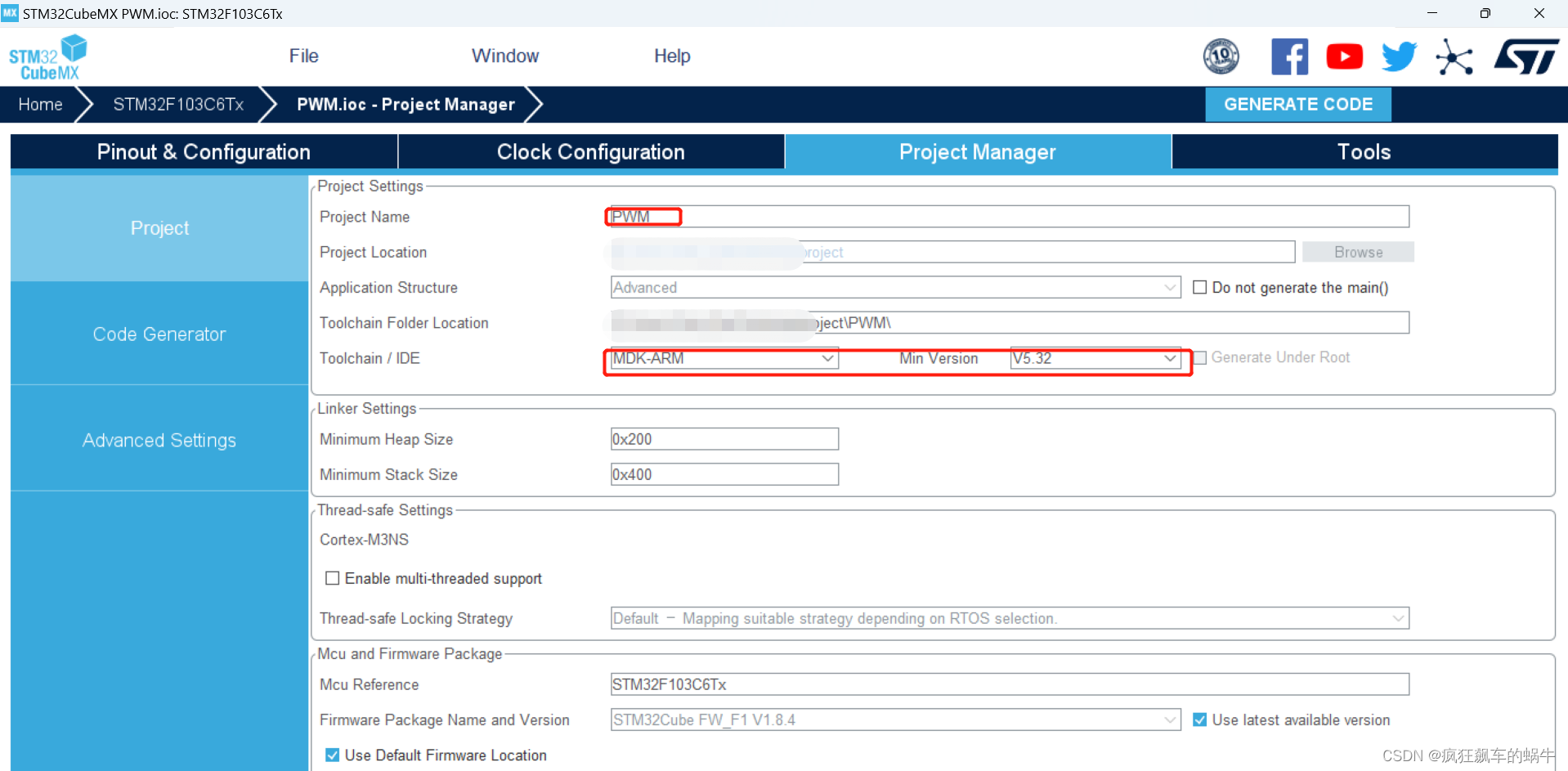Image resolution: width=1568 pixels, height=771 pixels.
Task: Open the 10-year anniversary badge icon
Action: point(1221,56)
